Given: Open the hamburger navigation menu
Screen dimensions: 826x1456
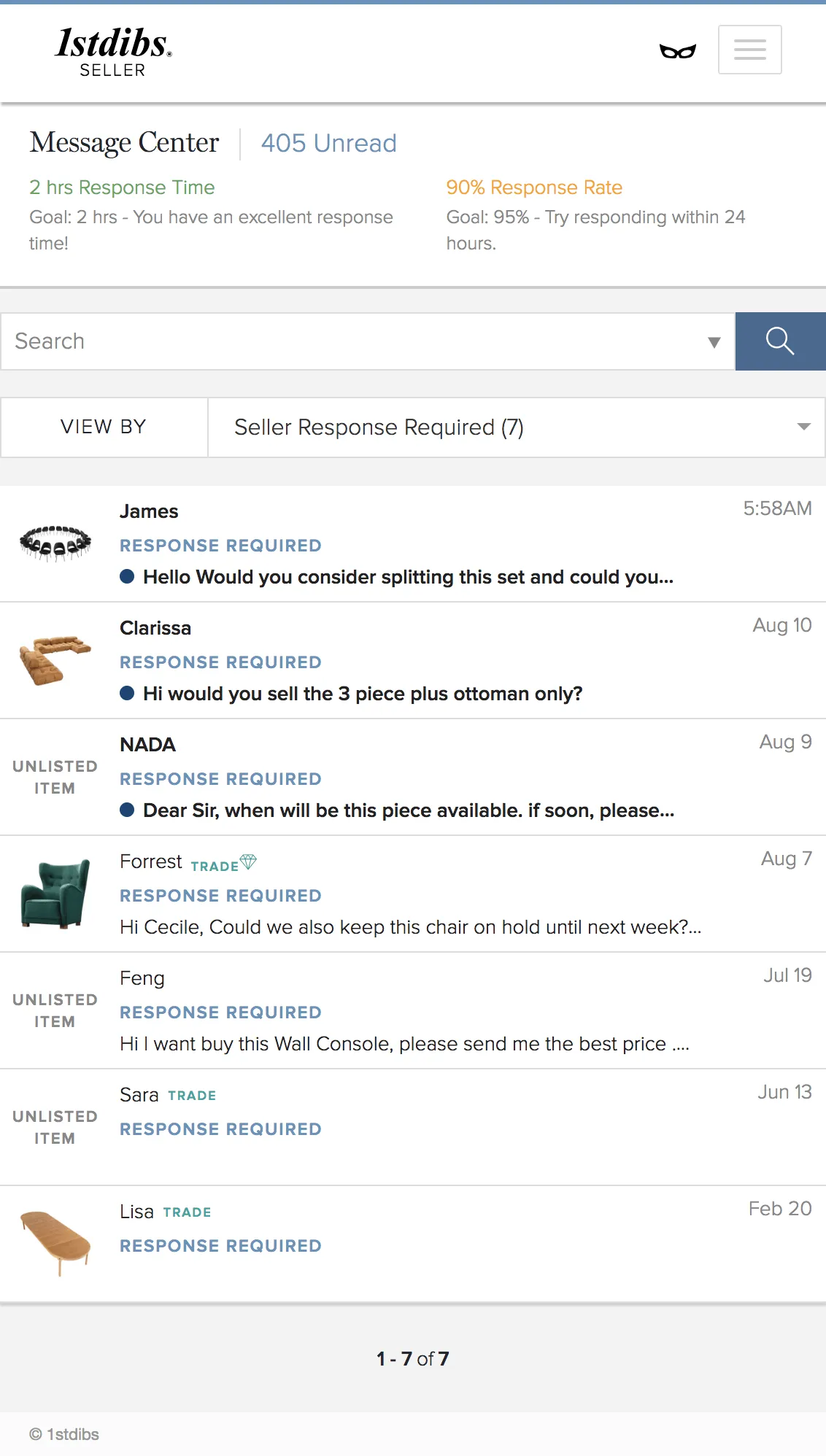Looking at the screenshot, I should coord(749,50).
